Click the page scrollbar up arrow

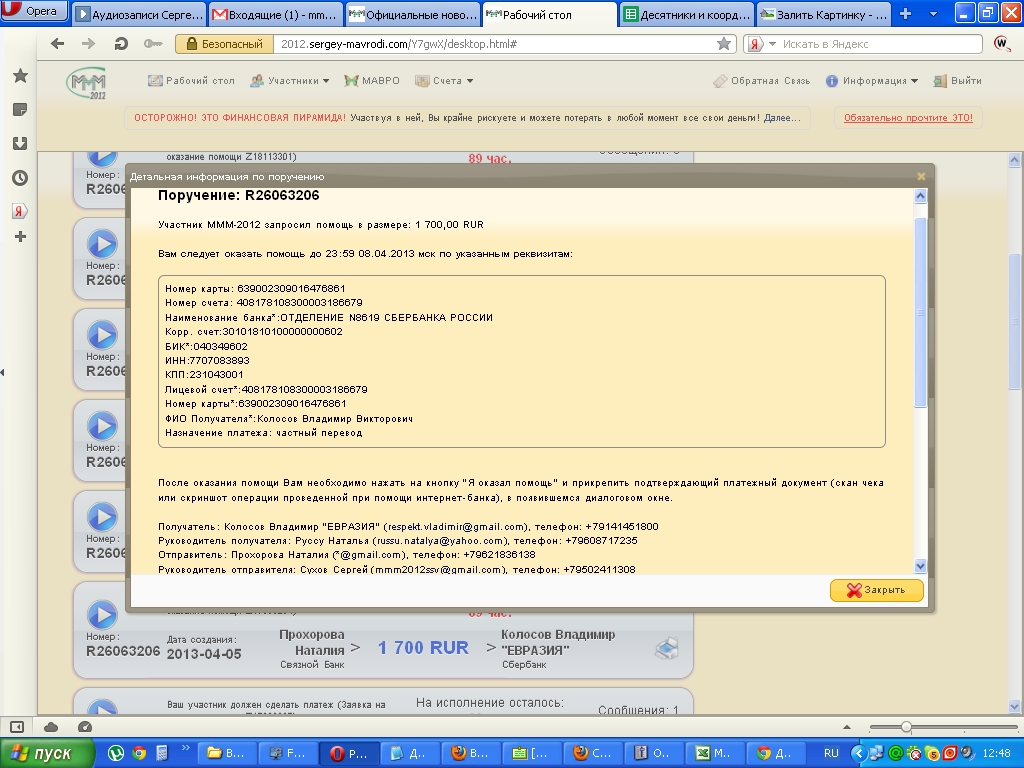tap(1014, 159)
